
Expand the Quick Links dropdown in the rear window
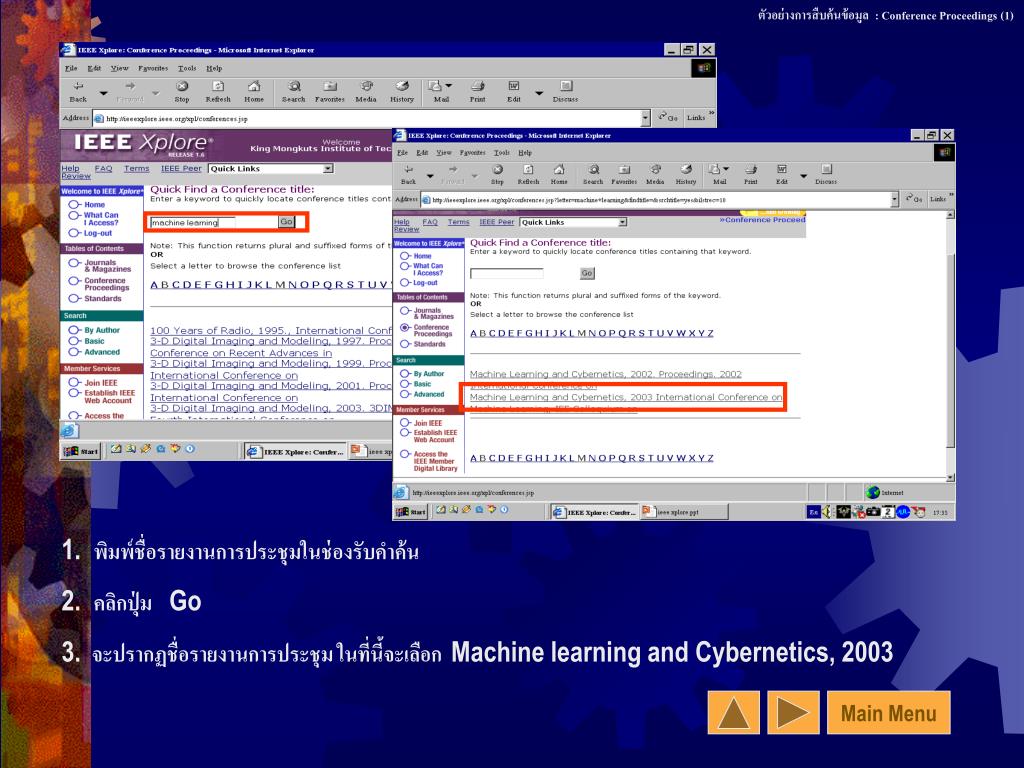(328, 168)
